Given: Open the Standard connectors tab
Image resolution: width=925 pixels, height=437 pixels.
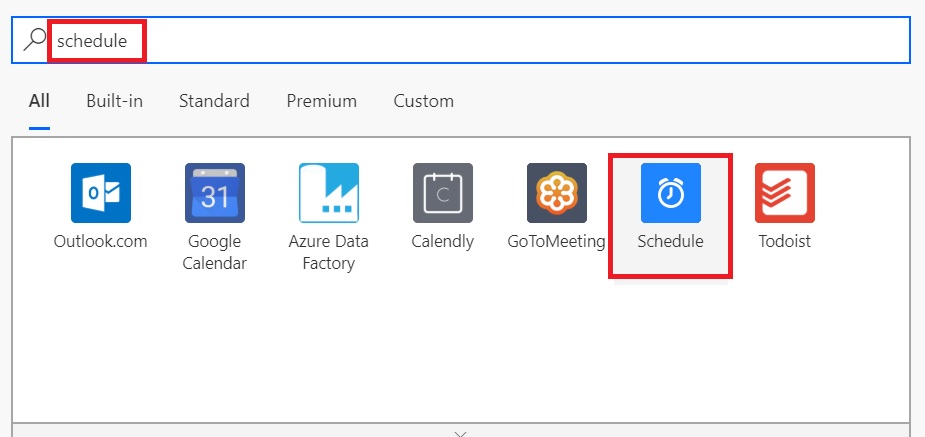Looking at the screenshot, I should (214, 101).
